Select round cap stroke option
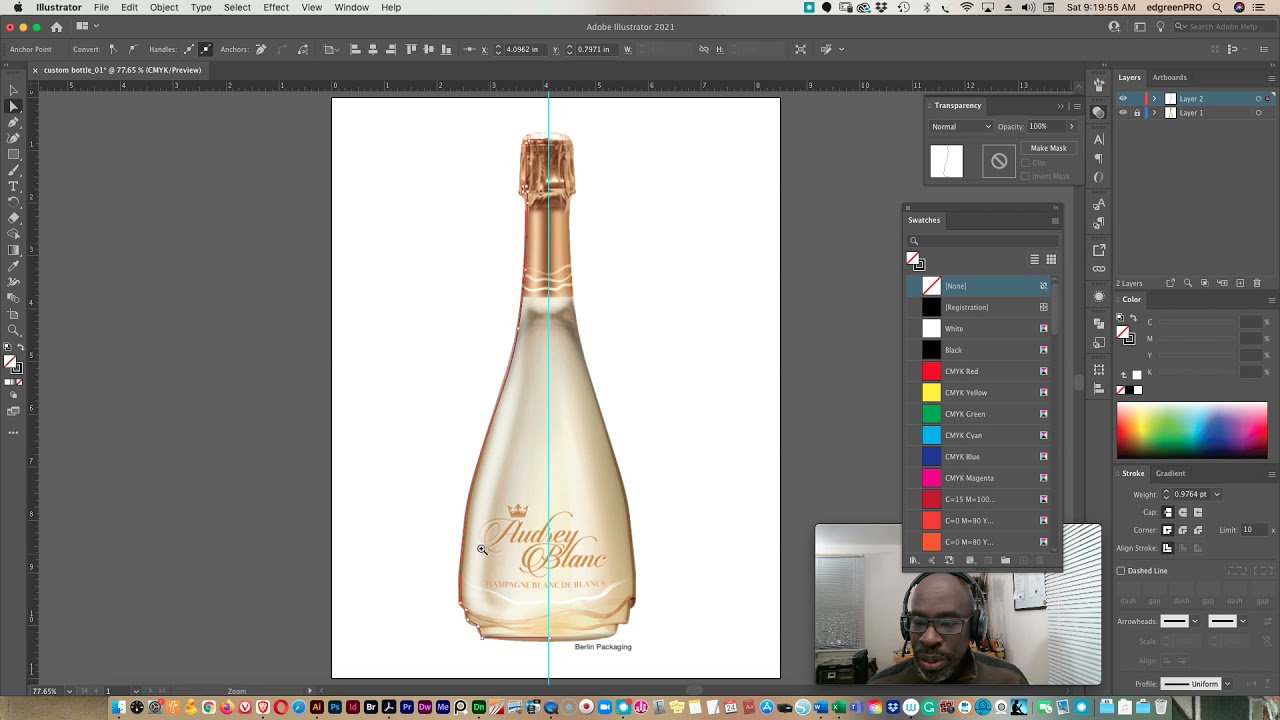The width and height of the screenshot is (1280, 720). click(1183, 512)
